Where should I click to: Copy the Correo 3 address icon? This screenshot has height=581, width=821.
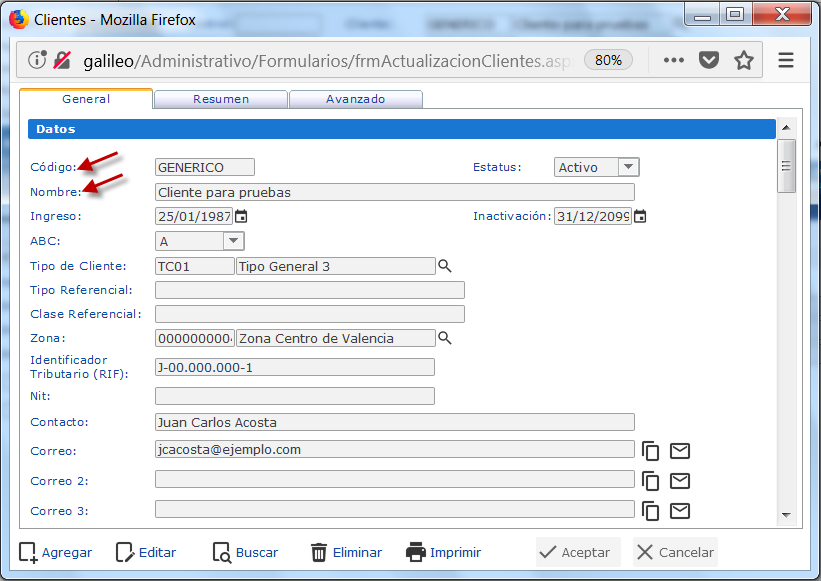tap(650, 511)
